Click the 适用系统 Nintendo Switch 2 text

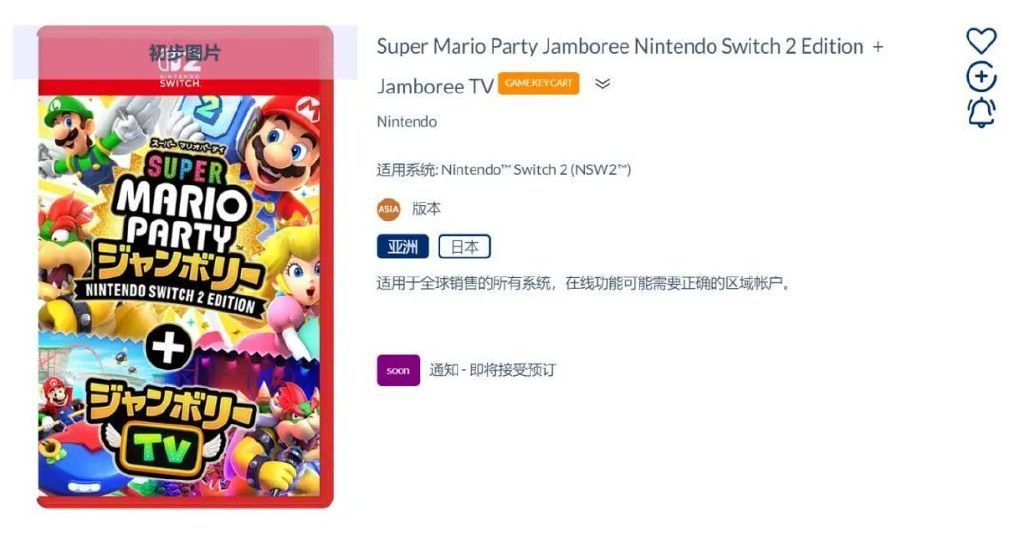click(504, 170)
